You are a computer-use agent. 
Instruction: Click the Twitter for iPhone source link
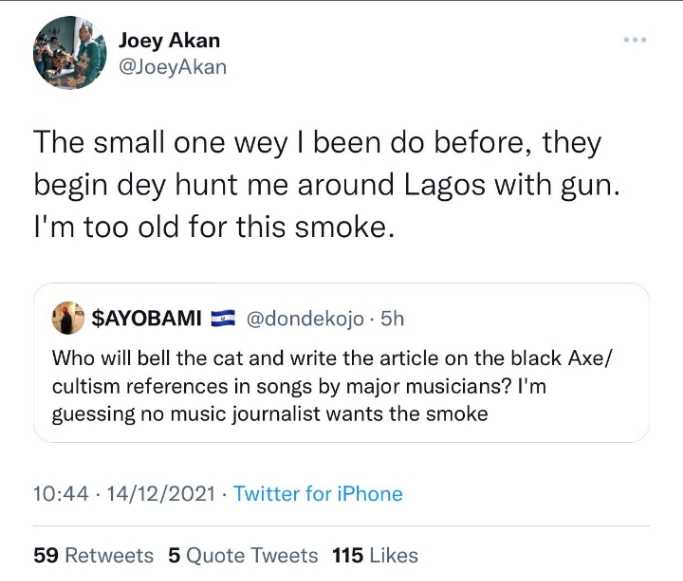[318, 494]
